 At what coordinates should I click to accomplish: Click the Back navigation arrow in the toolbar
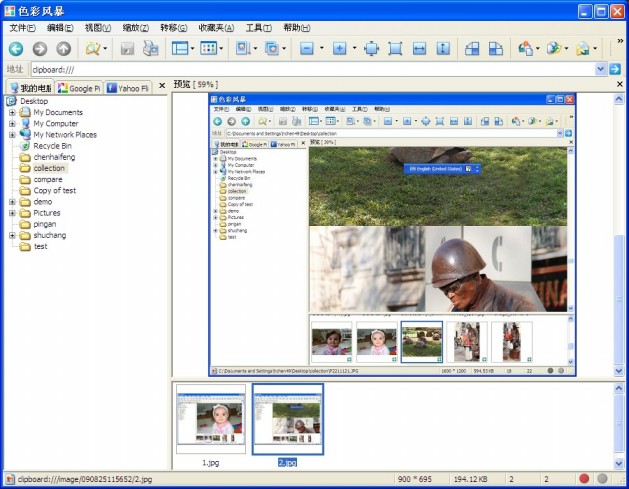[16, 48]
